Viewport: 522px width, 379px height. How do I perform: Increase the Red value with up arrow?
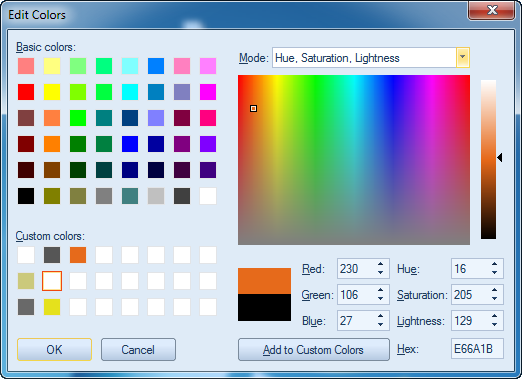(381, 264)
